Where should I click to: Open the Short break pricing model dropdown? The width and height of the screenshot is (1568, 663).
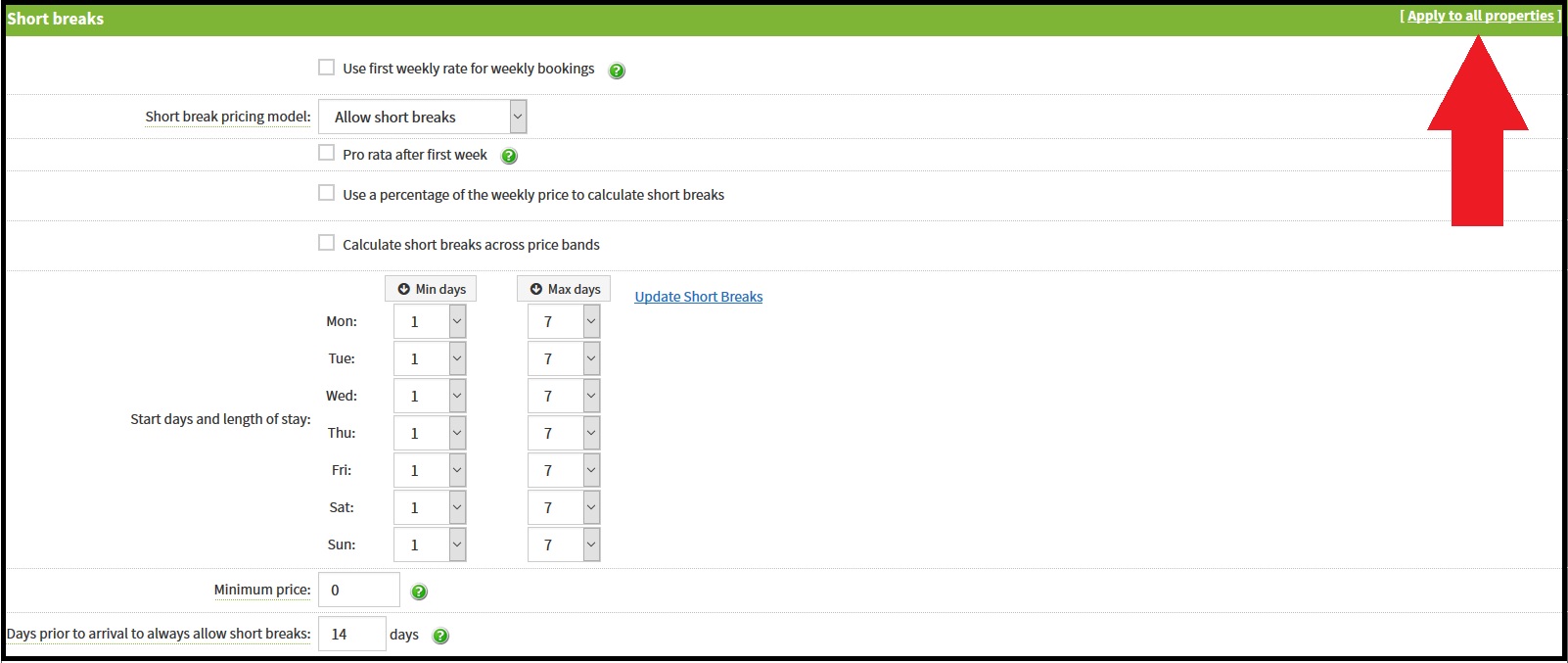click(x=422, y=117)
